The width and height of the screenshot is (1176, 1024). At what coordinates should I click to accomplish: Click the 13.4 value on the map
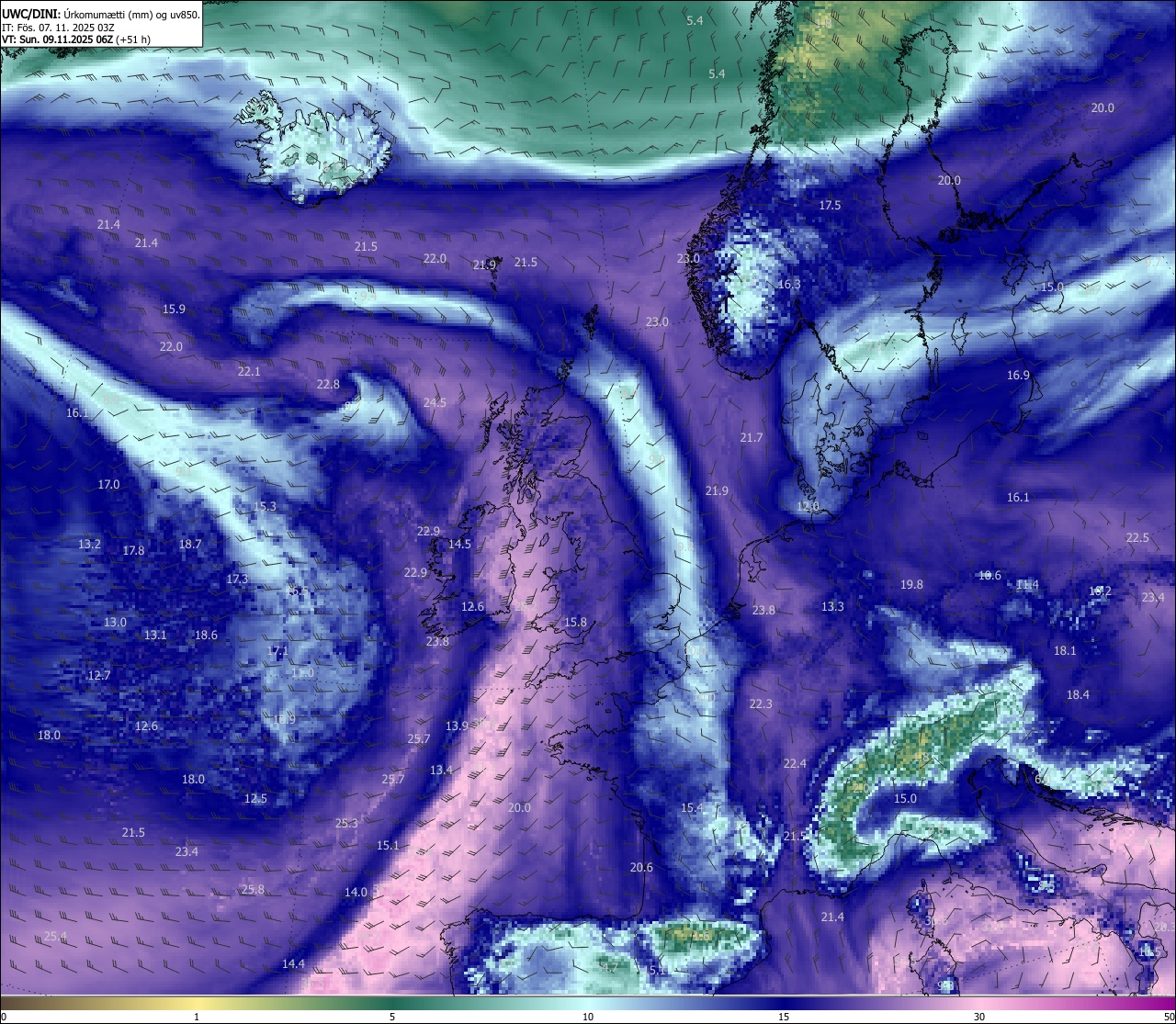(441, 771)
